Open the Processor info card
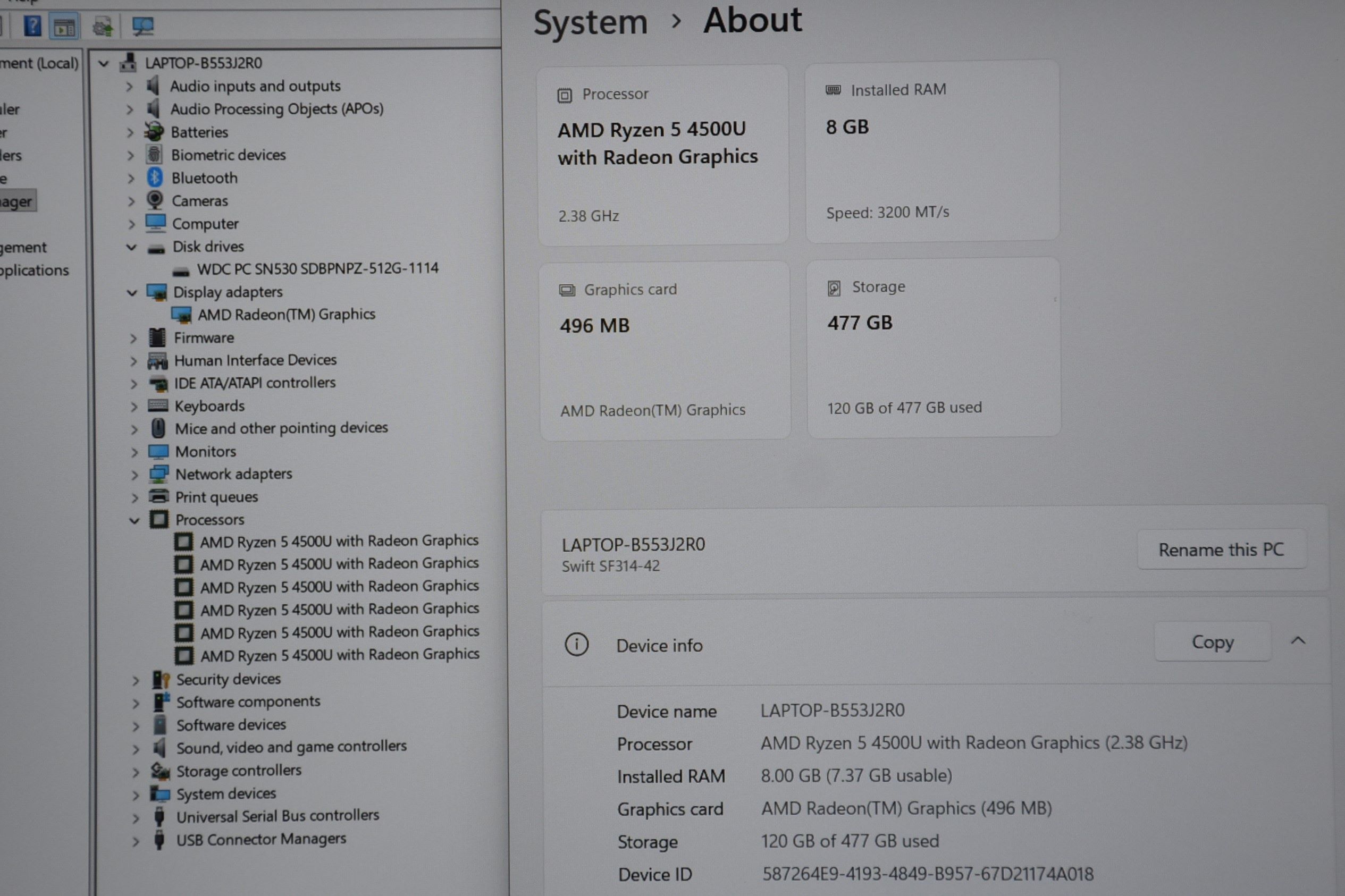This screenshot has width=1345, height=896. (663, 155)
